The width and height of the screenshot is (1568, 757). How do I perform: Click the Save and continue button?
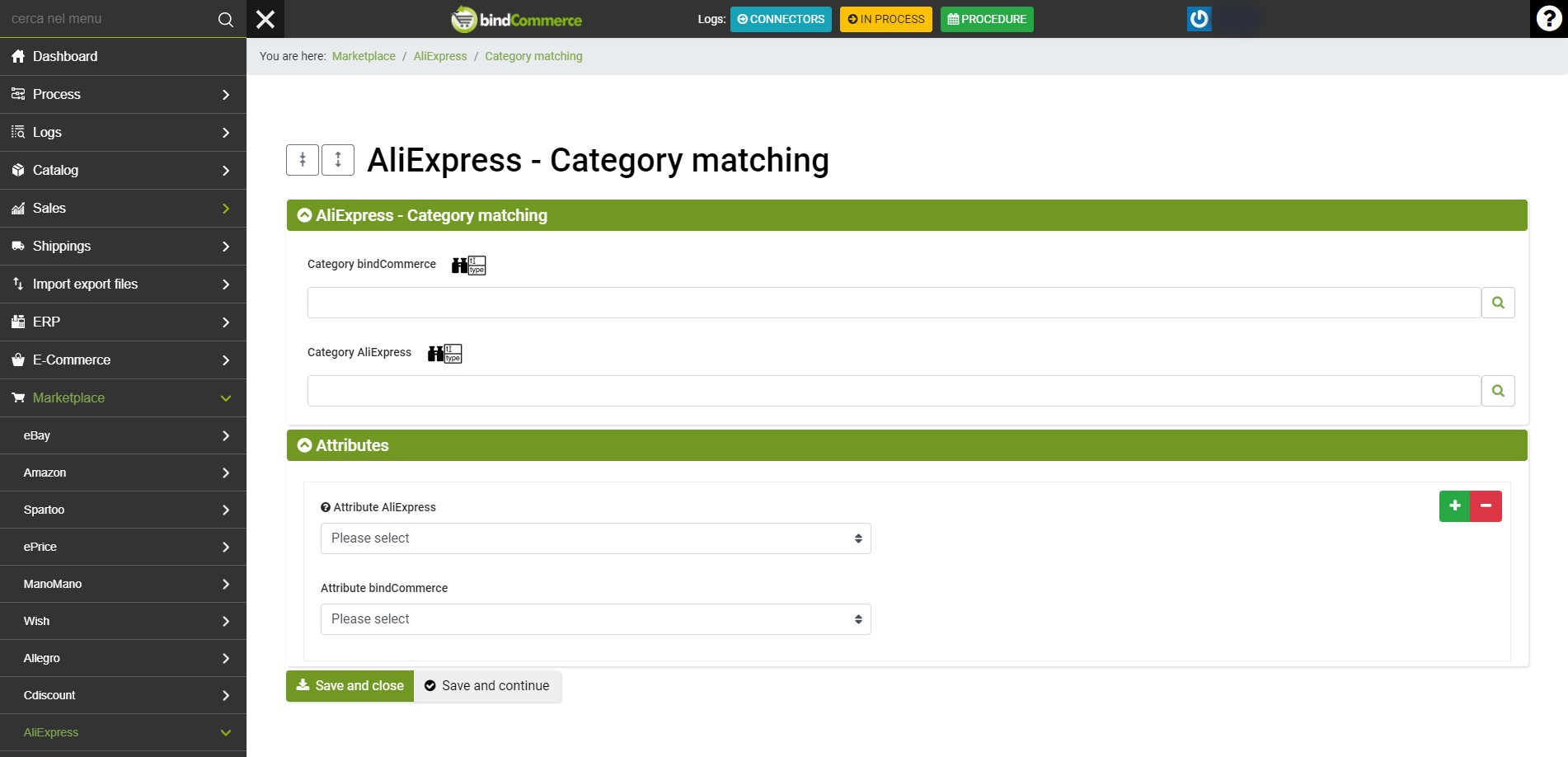click(487, 686)
